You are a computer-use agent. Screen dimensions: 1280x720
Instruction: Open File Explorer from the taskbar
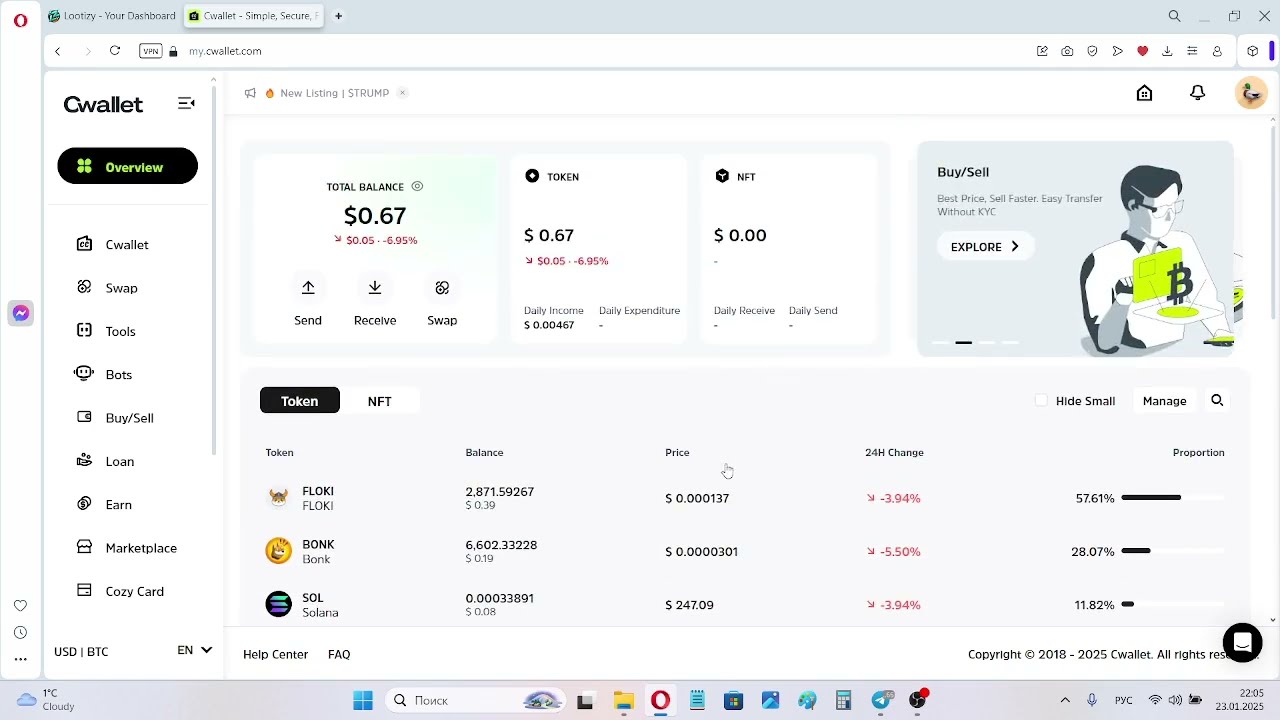coord(623,701)
